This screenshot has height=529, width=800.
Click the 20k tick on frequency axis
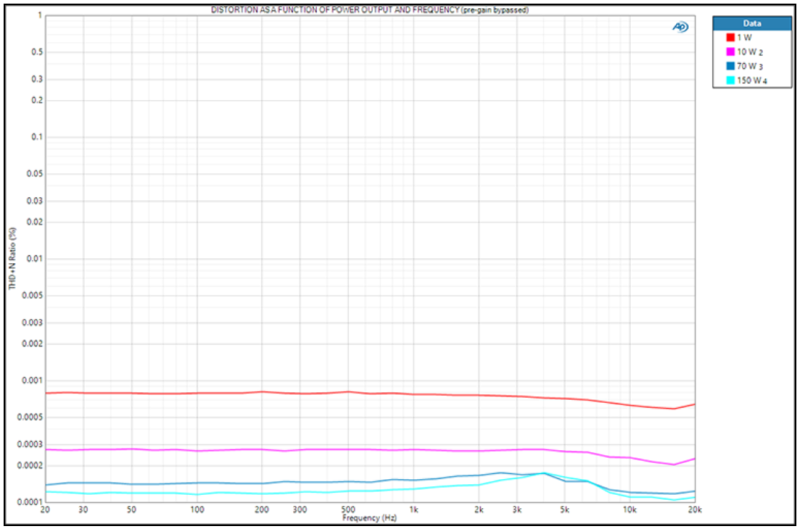click(x=692, y=510)
